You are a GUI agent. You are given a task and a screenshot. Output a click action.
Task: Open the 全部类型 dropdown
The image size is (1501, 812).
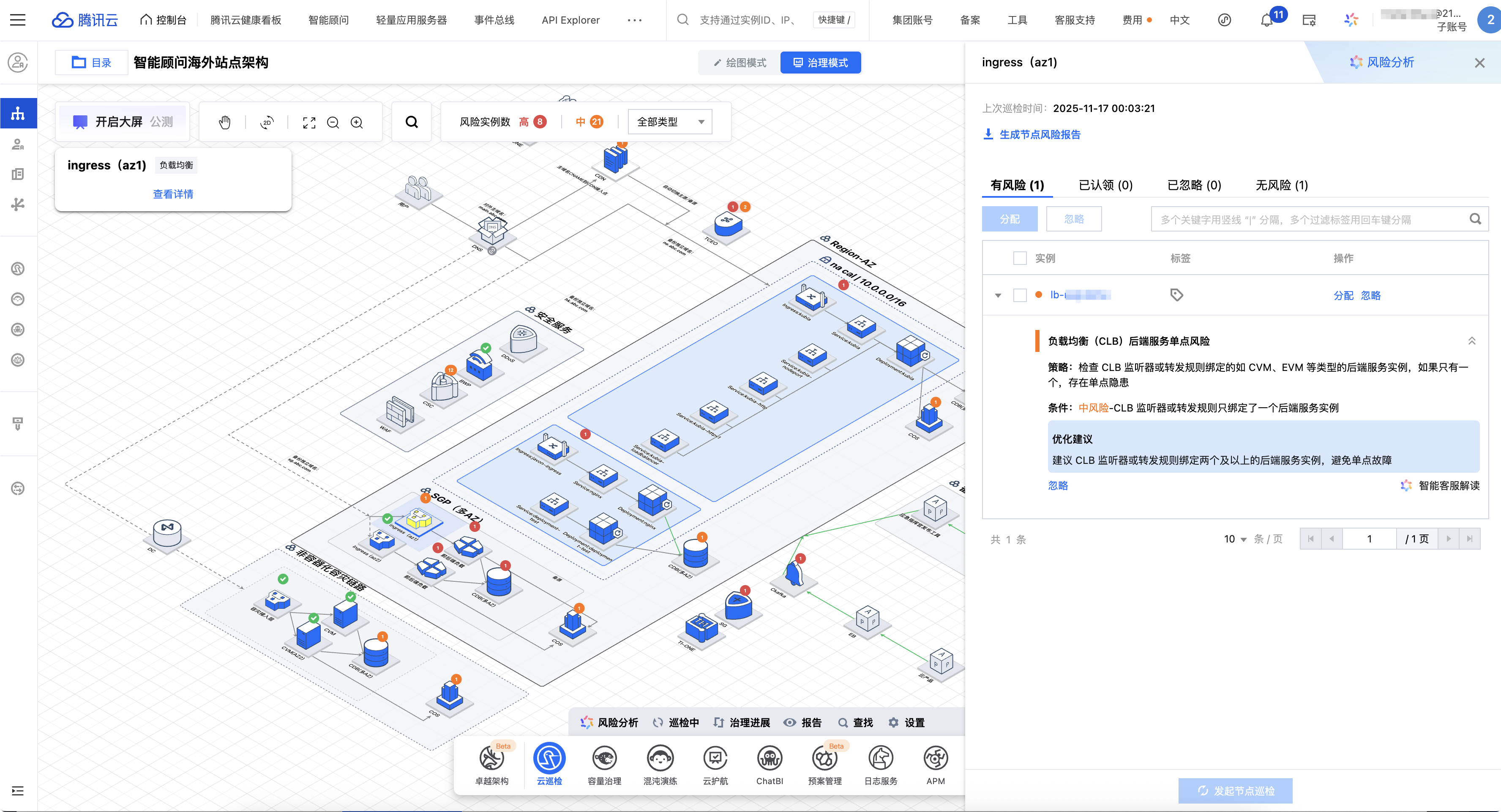pos(670,123)
